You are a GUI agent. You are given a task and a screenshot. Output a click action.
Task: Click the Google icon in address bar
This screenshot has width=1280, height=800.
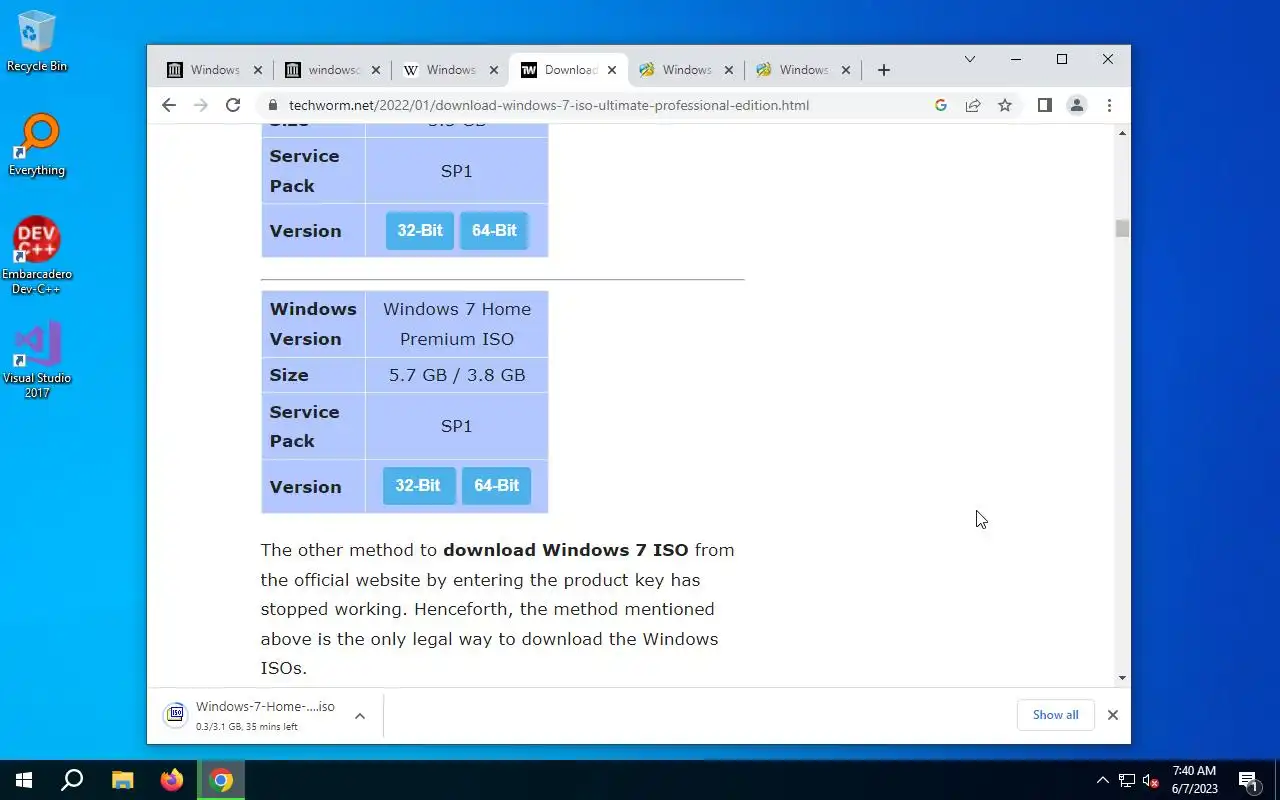[940, 105]
